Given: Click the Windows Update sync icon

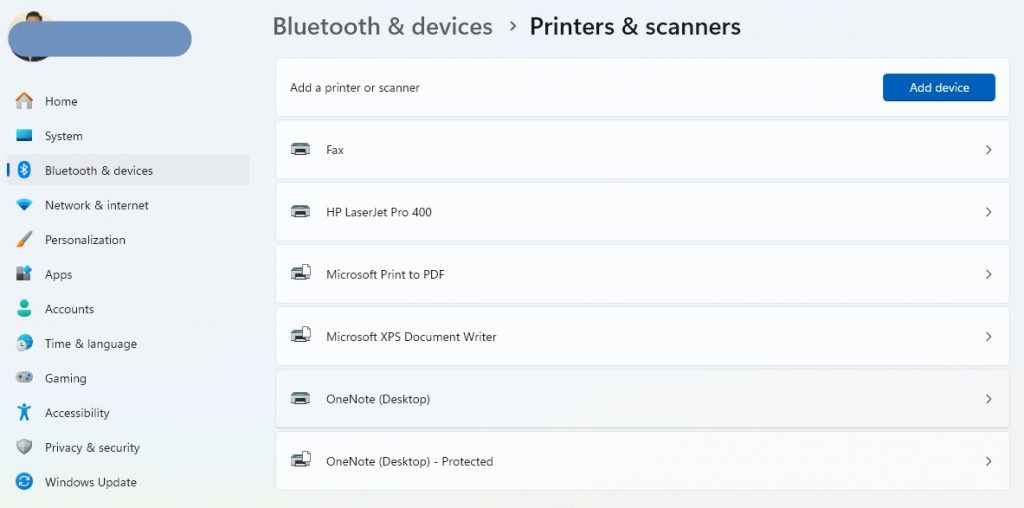Looking at the screenshot, I should coord(24,482).
